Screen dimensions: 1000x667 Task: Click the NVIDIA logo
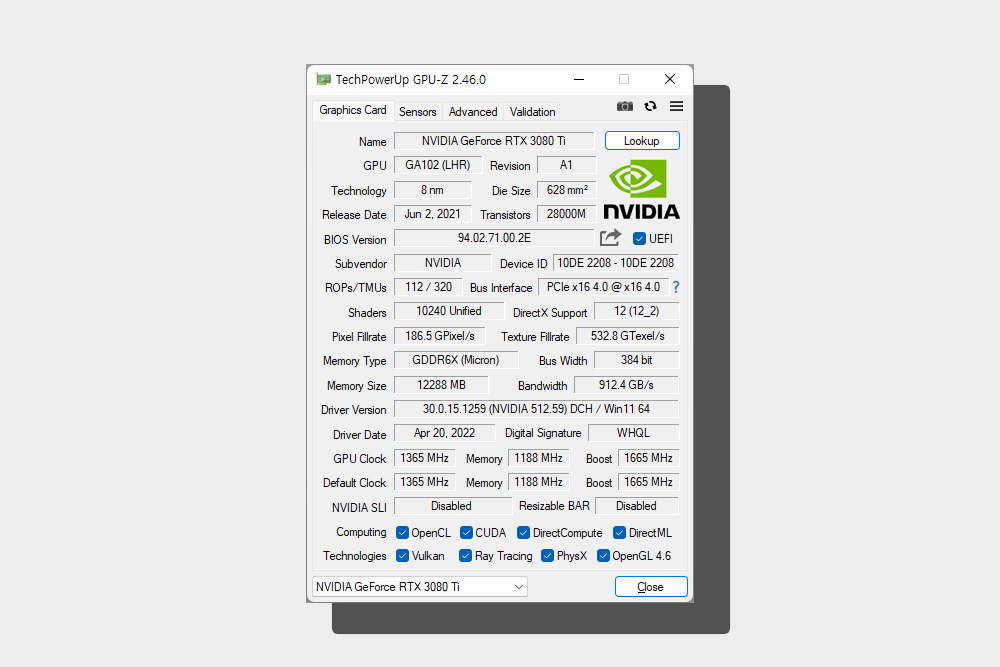pos(642,189)
